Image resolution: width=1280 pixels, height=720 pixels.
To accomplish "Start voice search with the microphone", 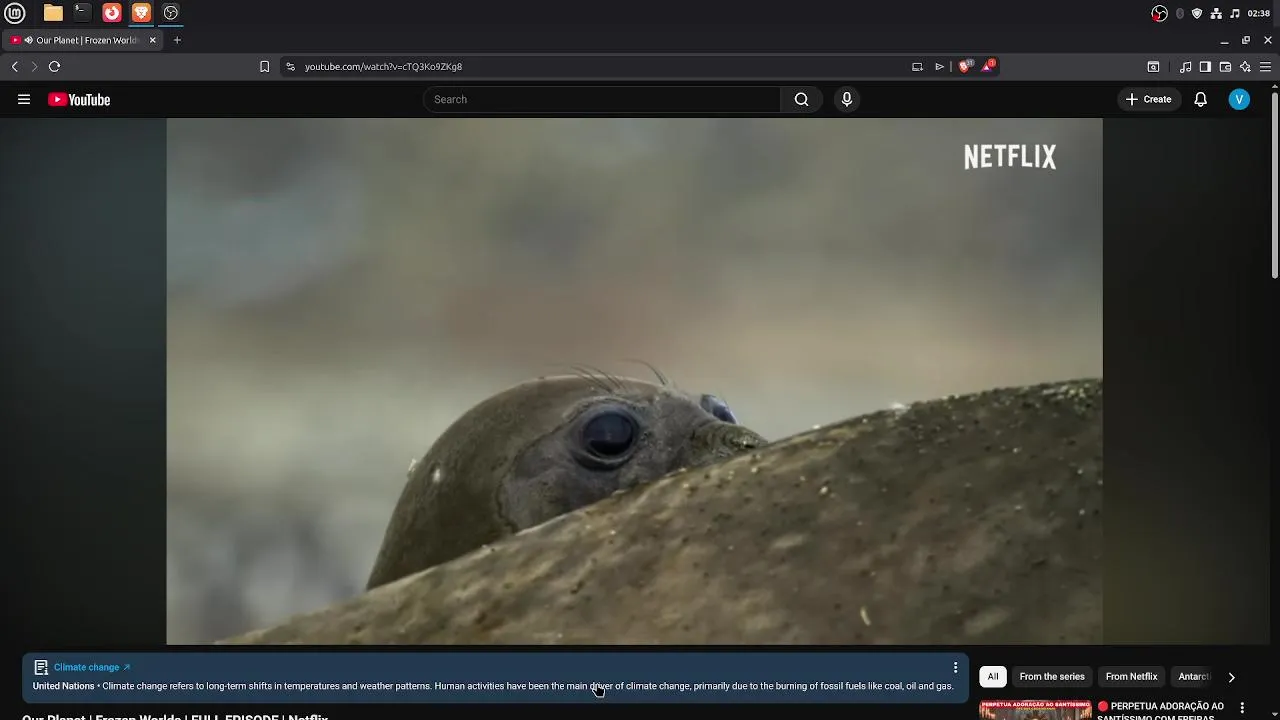I will click(x=847, y=99).
